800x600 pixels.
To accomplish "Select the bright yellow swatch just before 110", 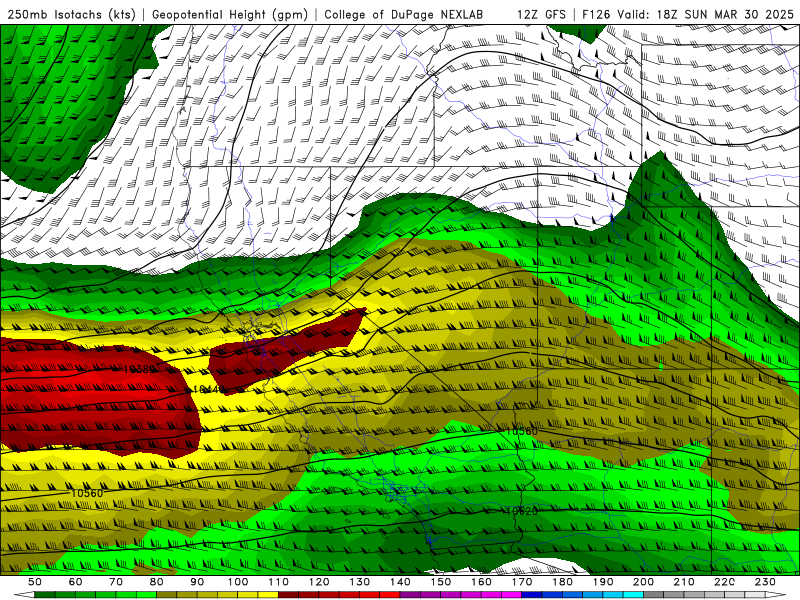I will (268, 595).
